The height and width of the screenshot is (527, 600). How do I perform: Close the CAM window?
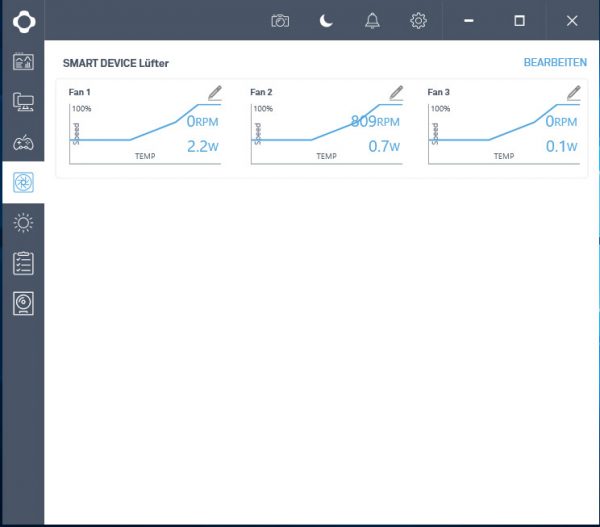click(572, 21)
